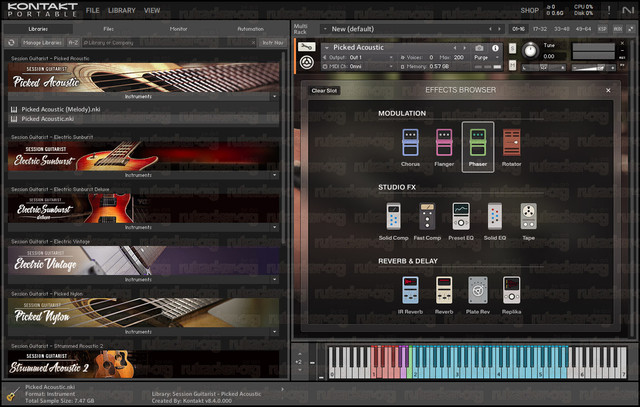This screenshot has width=640, height=407.
Task: Adjust the instrument volume slider
Action: pos(594,68)
